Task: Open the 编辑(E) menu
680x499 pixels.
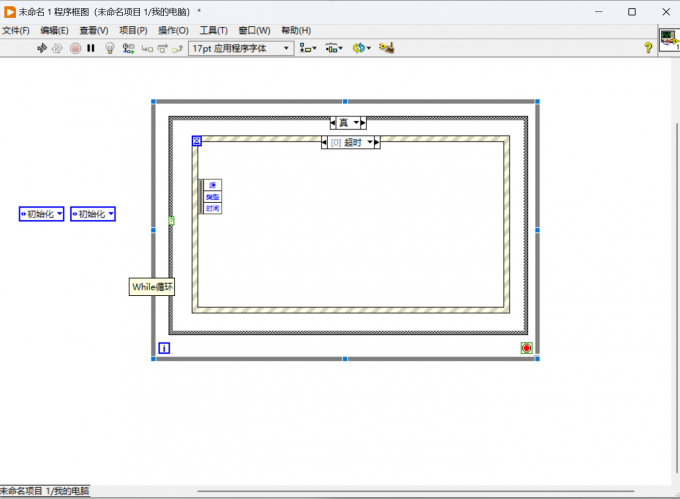Action: tap(54, 30)
